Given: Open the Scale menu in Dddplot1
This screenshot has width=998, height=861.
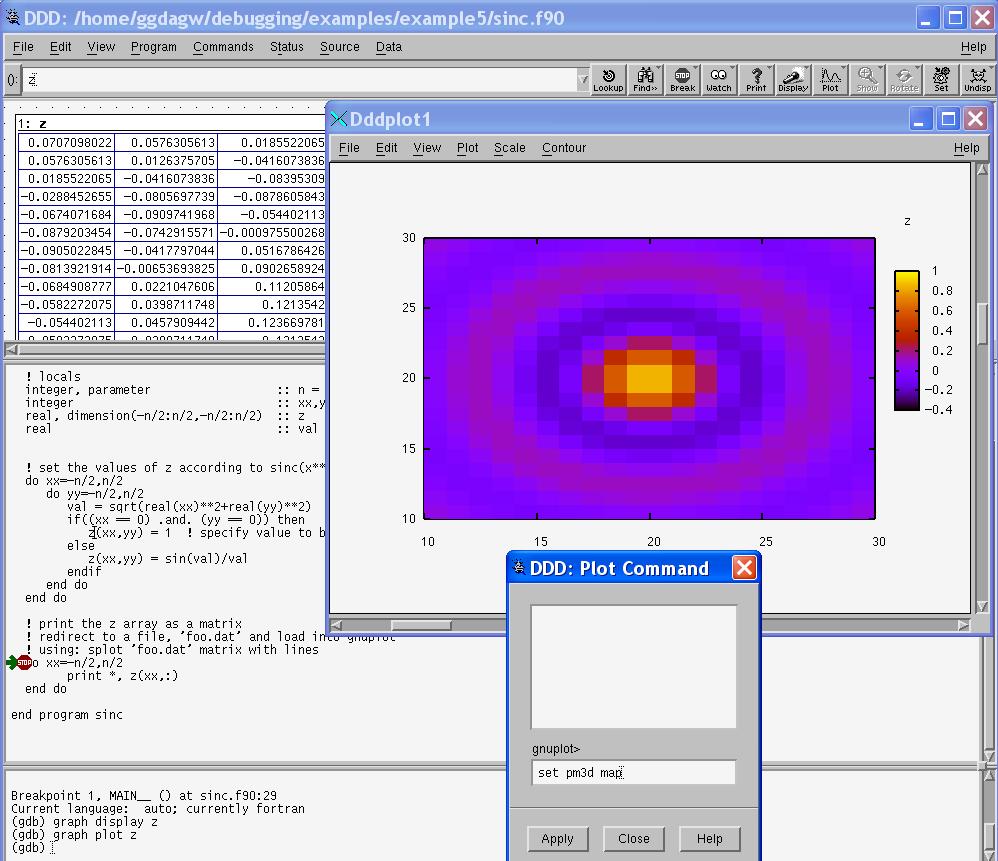Looking at the screenshot, I should click(509, 148).
